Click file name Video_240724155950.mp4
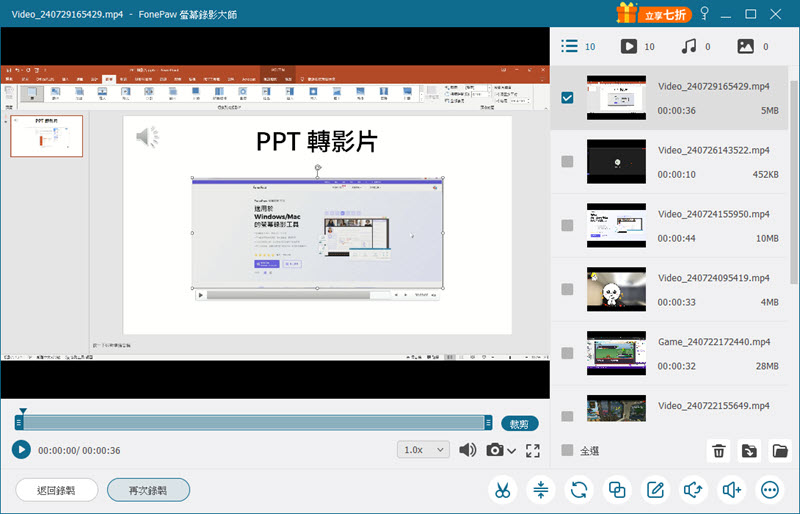 point(713,214)
